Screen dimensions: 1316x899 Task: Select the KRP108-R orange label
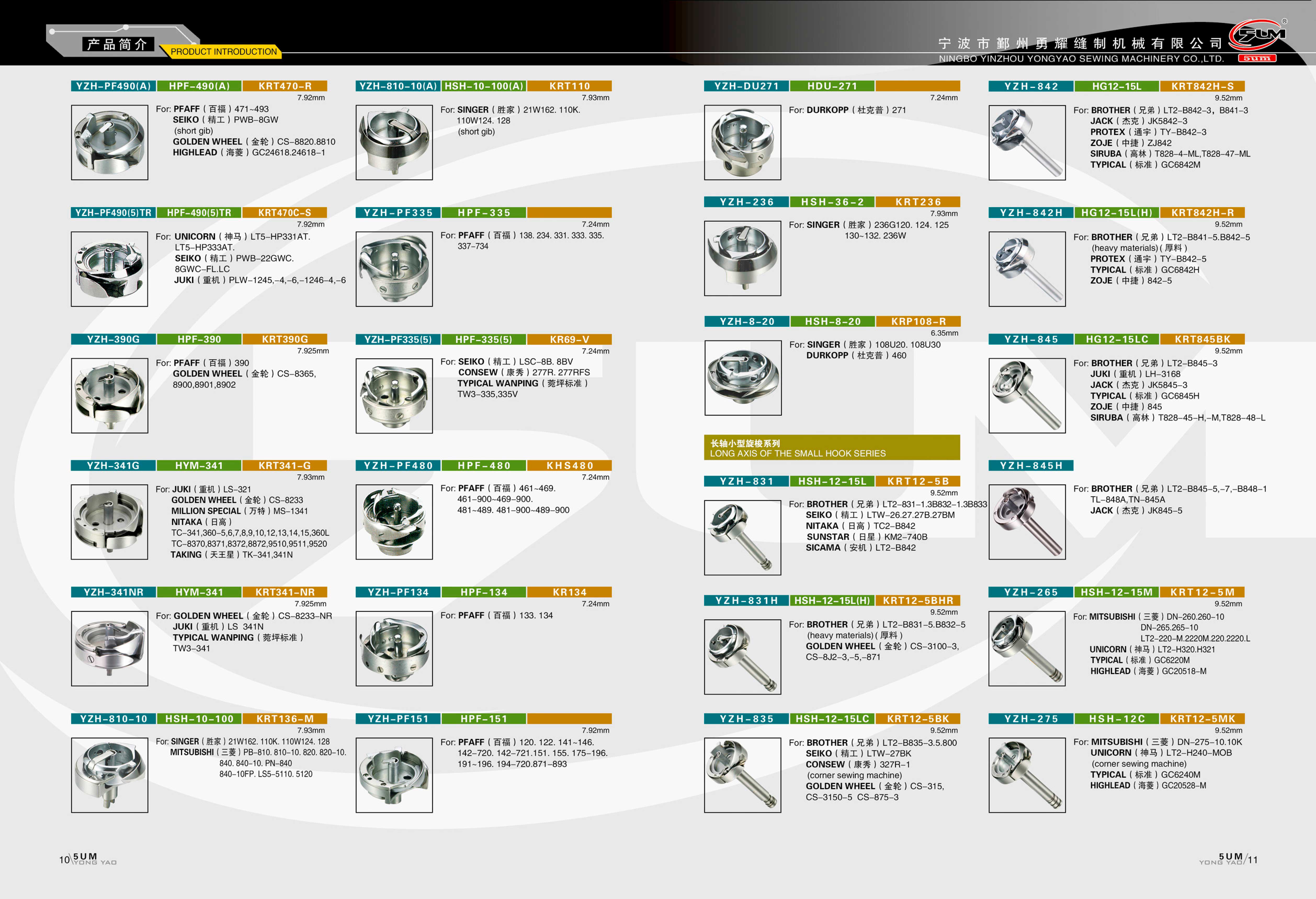(x=918, y=322)
